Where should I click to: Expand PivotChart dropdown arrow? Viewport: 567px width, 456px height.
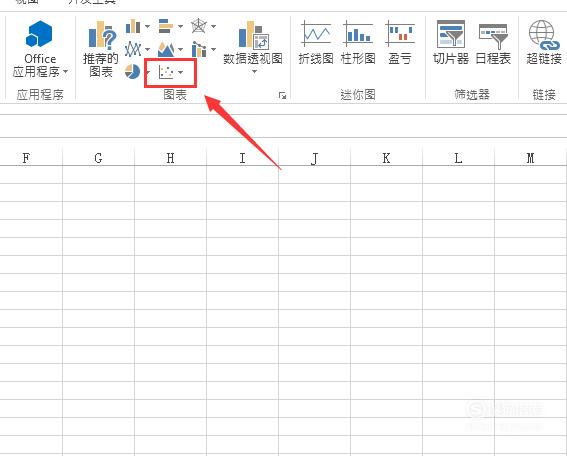(x=254, y=72)
